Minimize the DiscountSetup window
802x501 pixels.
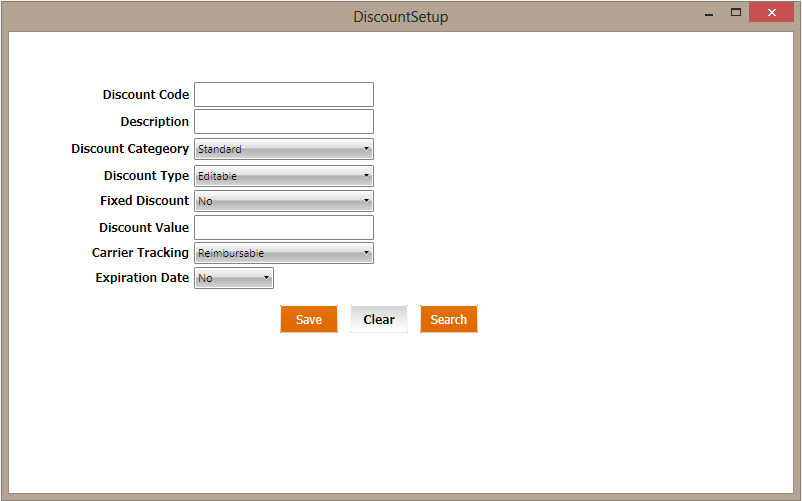tap(709, 13)
